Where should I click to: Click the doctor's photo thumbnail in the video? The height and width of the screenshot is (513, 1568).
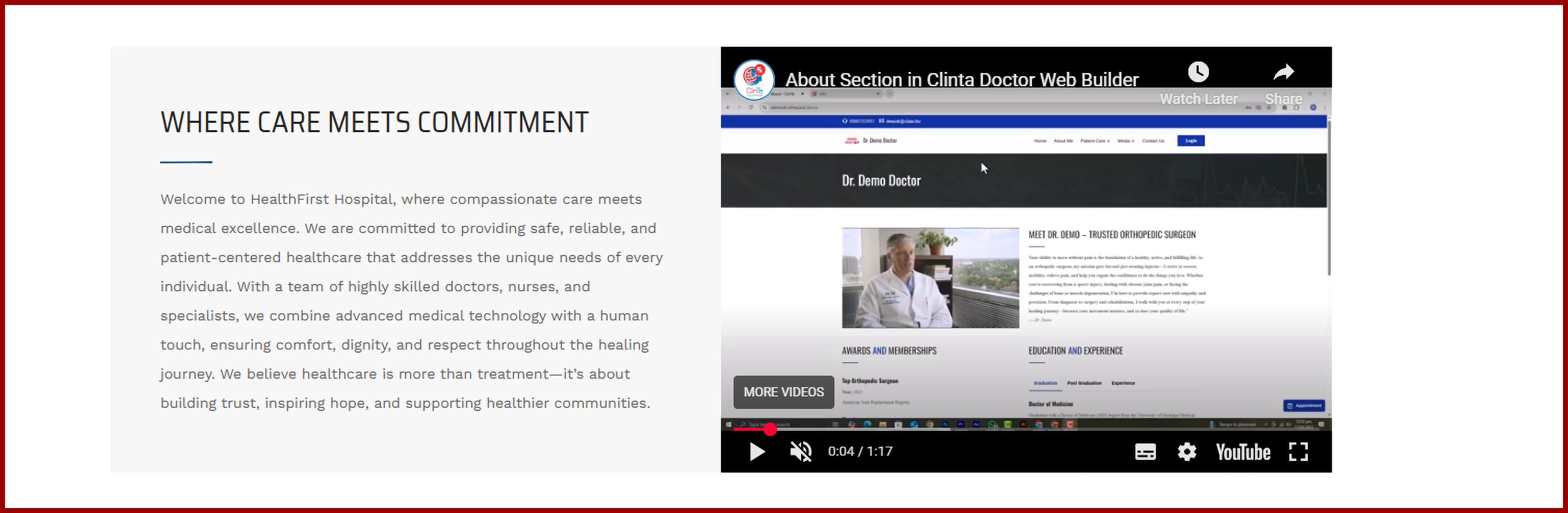pyautogui.click(x=930, y=278)
